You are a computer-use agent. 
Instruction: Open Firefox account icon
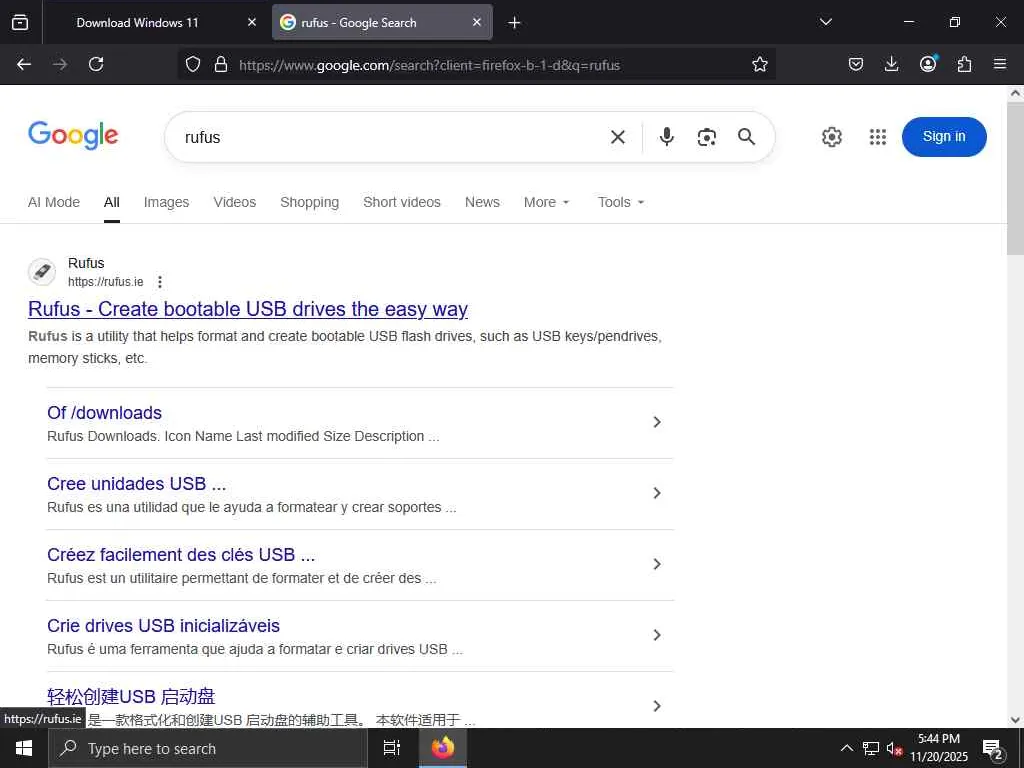pyautogui.click(x=928, y=63)
